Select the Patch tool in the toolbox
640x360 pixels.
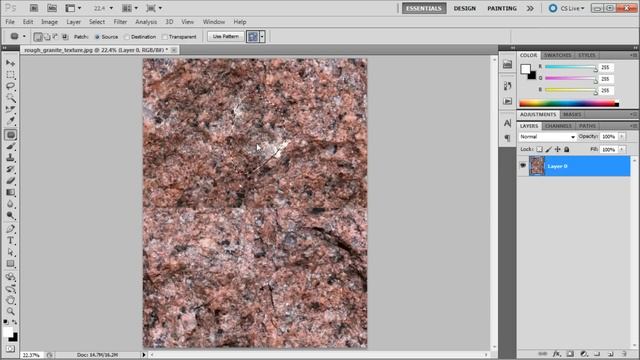coord(11,135)
